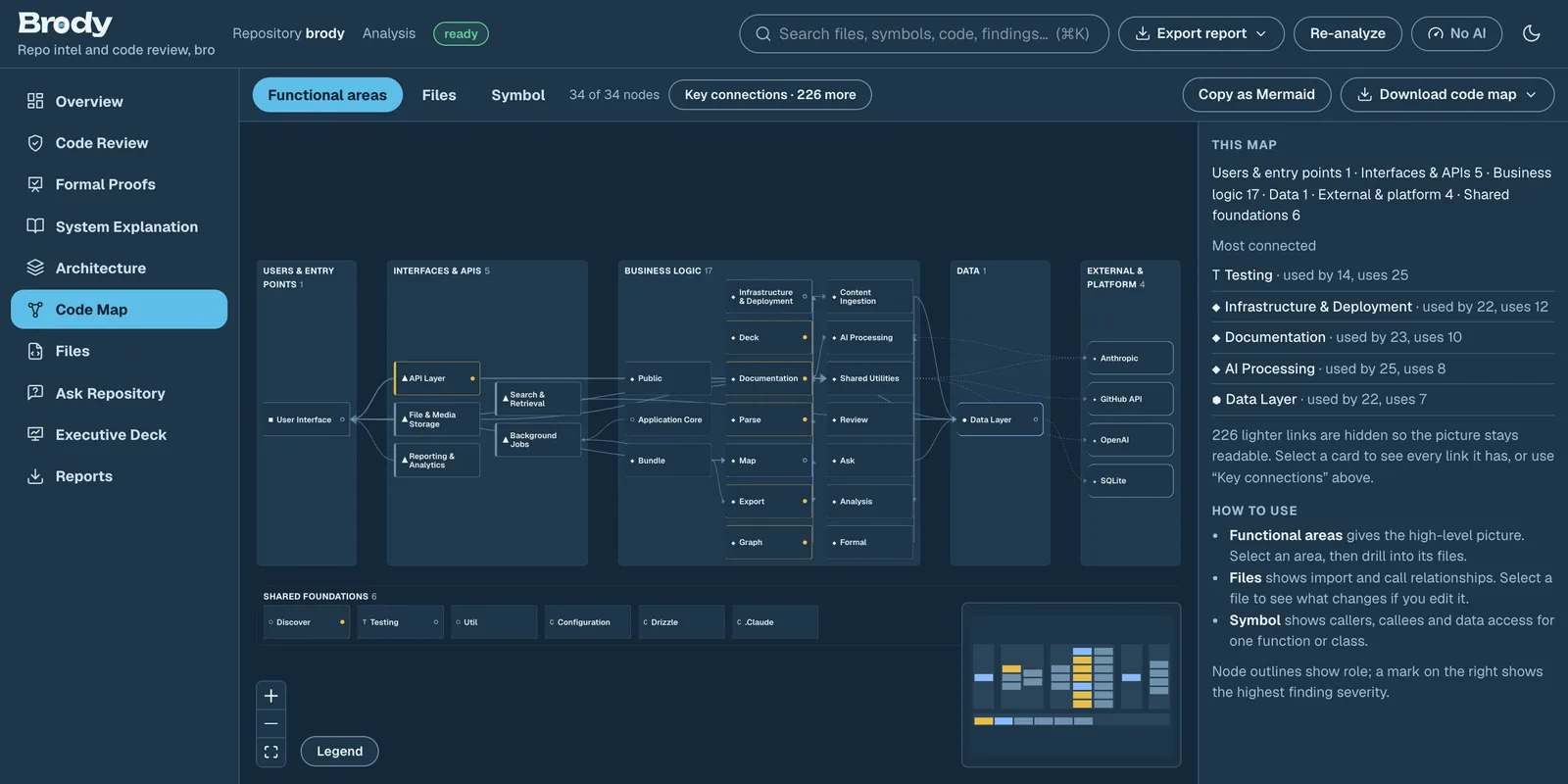Toggle Key connections 226 more
This screenshot has width=1568, height=784.
[x=770, y=95]
